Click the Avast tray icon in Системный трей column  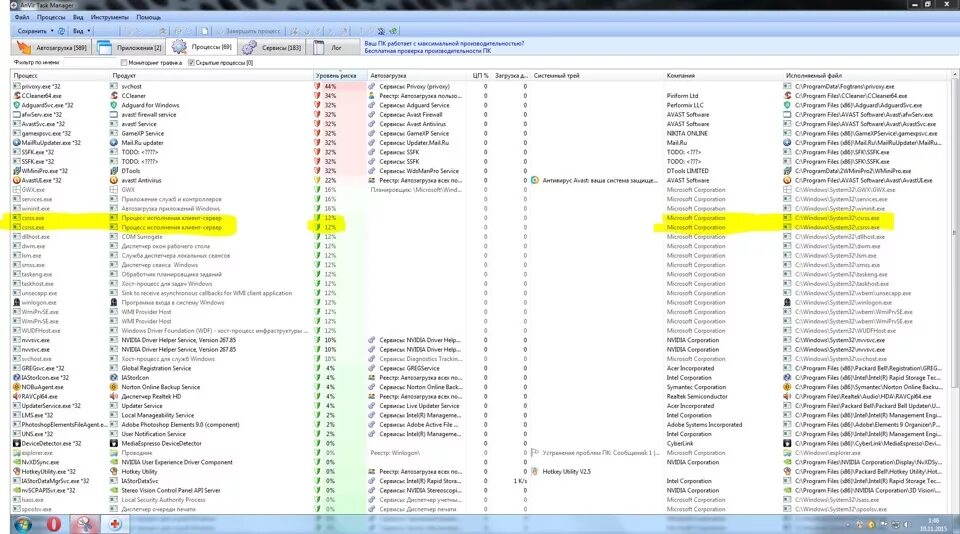[535, 180]
